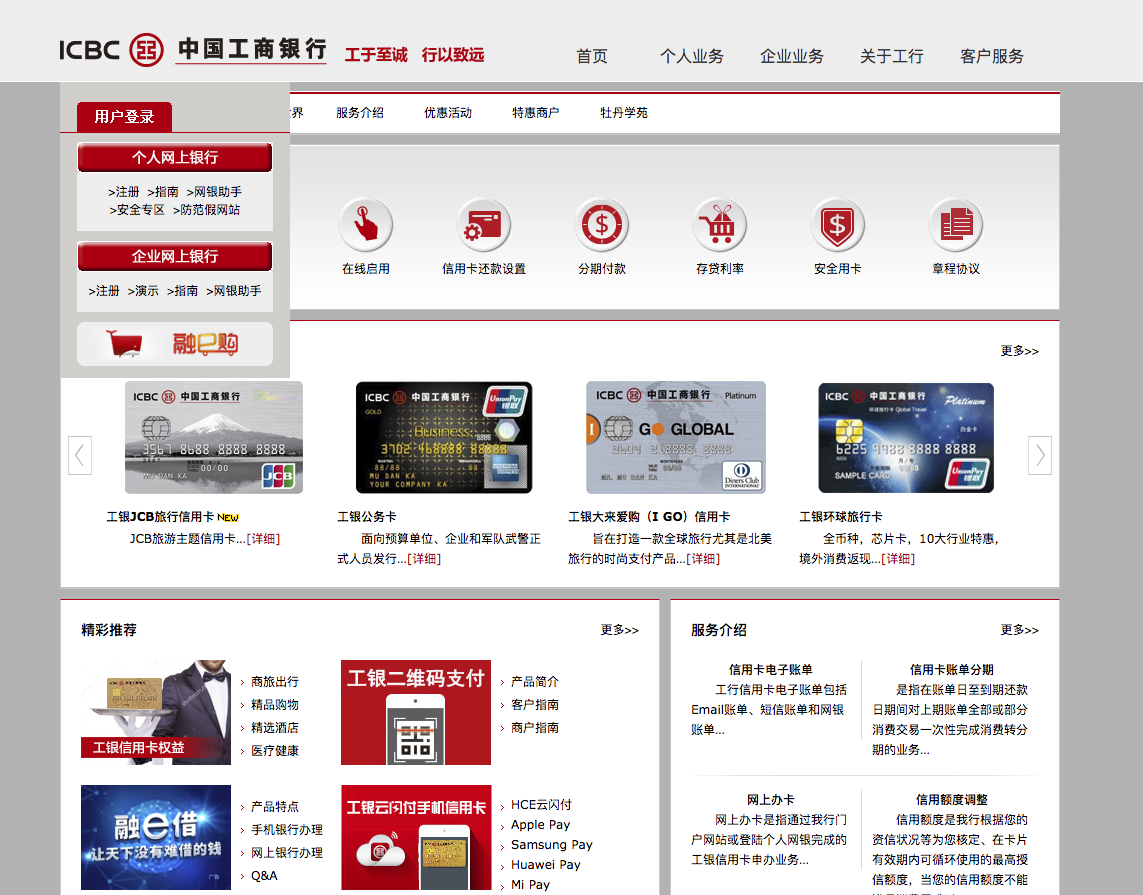Open 详细 link for 工银大来爱购信用卡

click(x=703, y=558)
